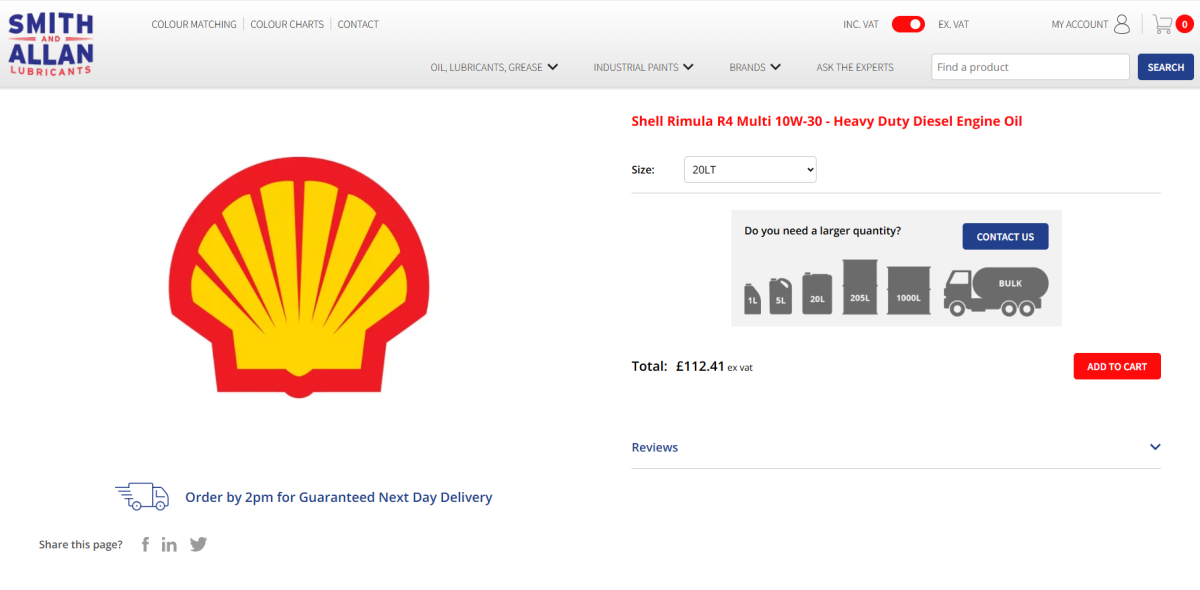The image size is (1200, 590).
Task: Go to Ask the Experts
Action: click(x=855, y=67)
